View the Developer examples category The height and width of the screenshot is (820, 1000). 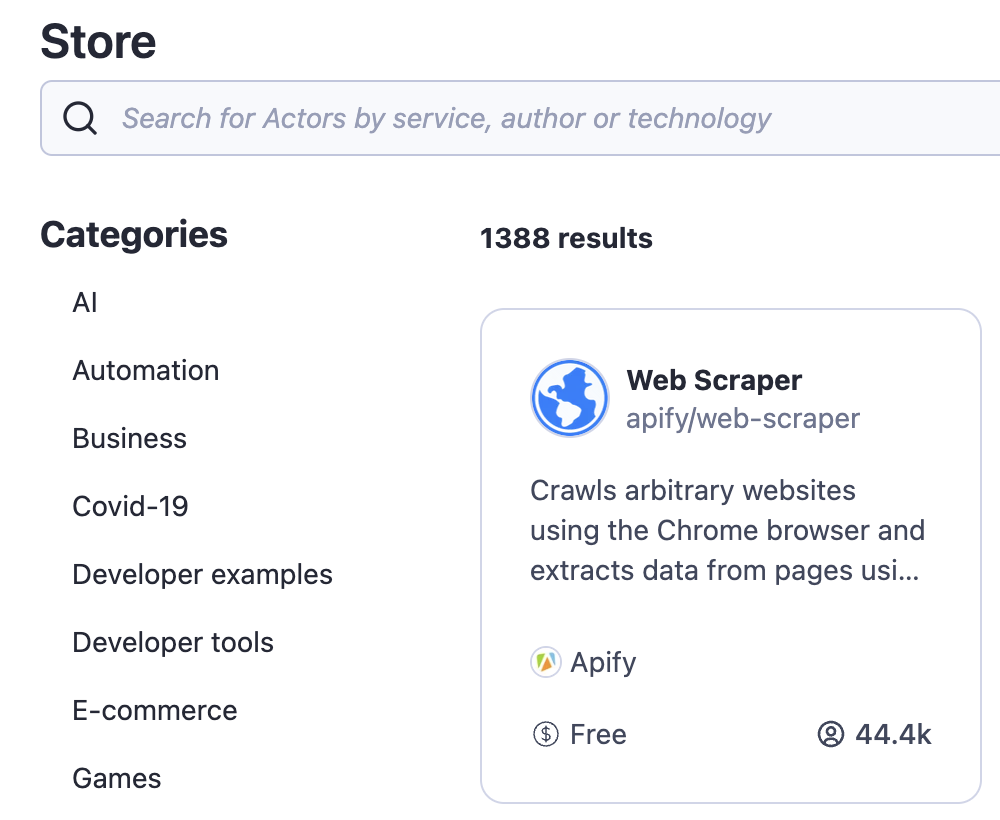coord(203,574)
